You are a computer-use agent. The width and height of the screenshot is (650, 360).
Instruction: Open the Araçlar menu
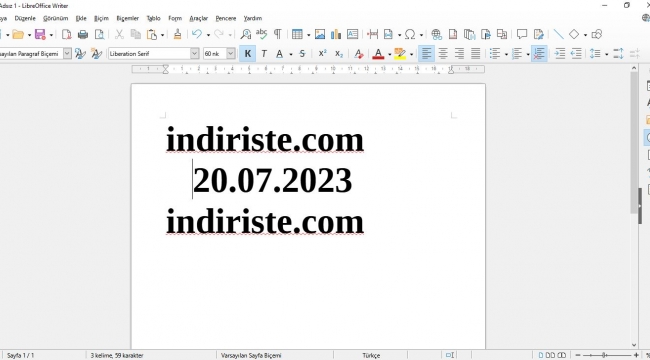tap(199, 18)
